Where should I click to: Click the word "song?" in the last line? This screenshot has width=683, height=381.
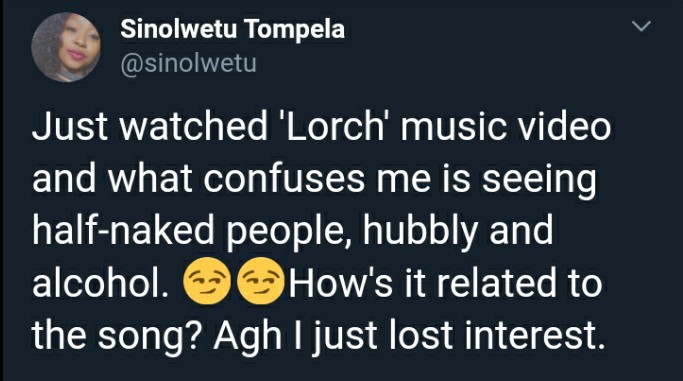(149, 337)
